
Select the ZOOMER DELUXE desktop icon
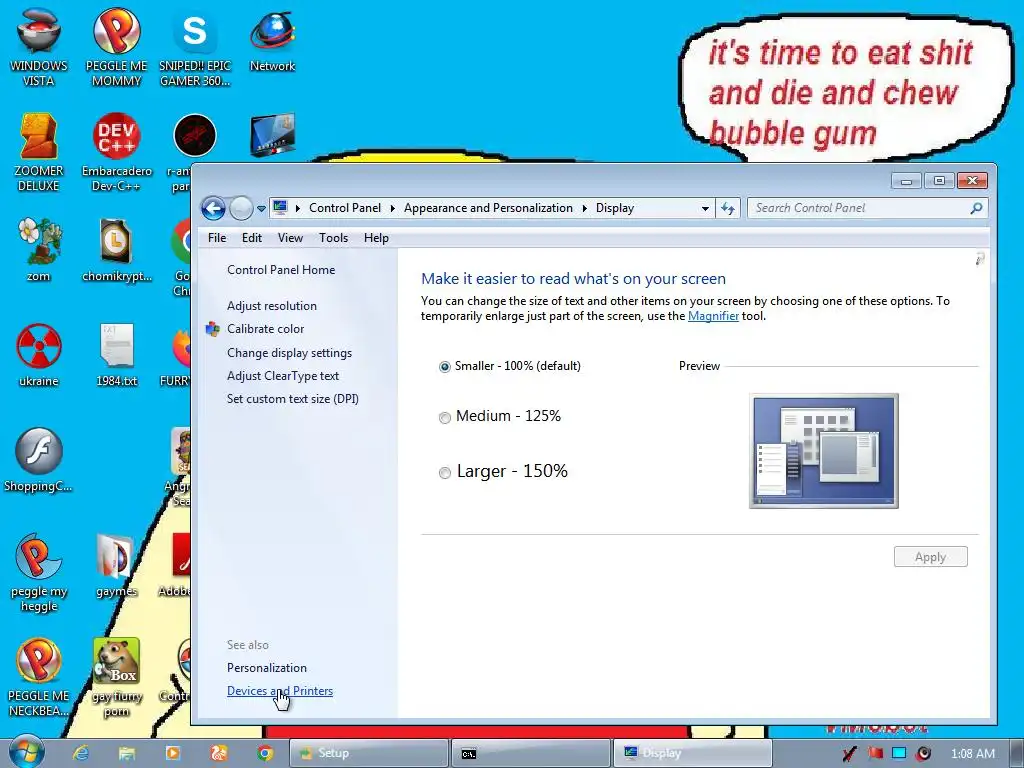click(39, 152)
